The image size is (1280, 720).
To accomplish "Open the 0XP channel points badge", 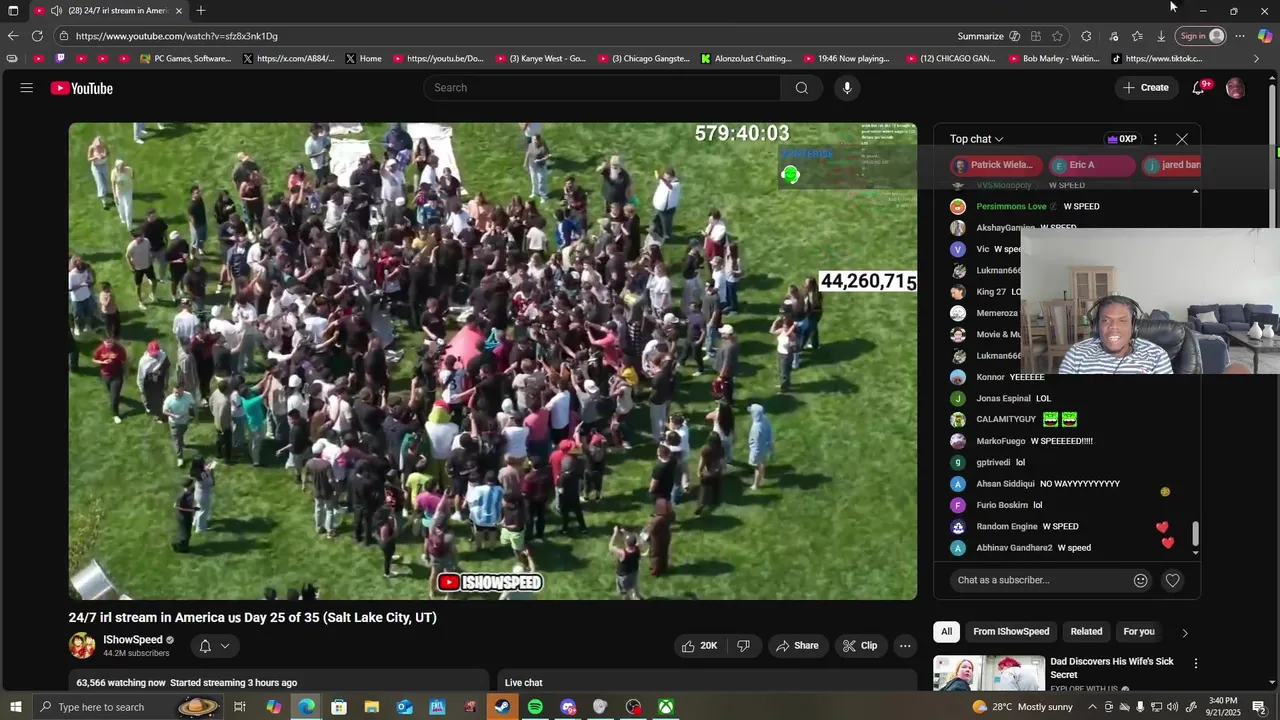I will click(1121, 139).
